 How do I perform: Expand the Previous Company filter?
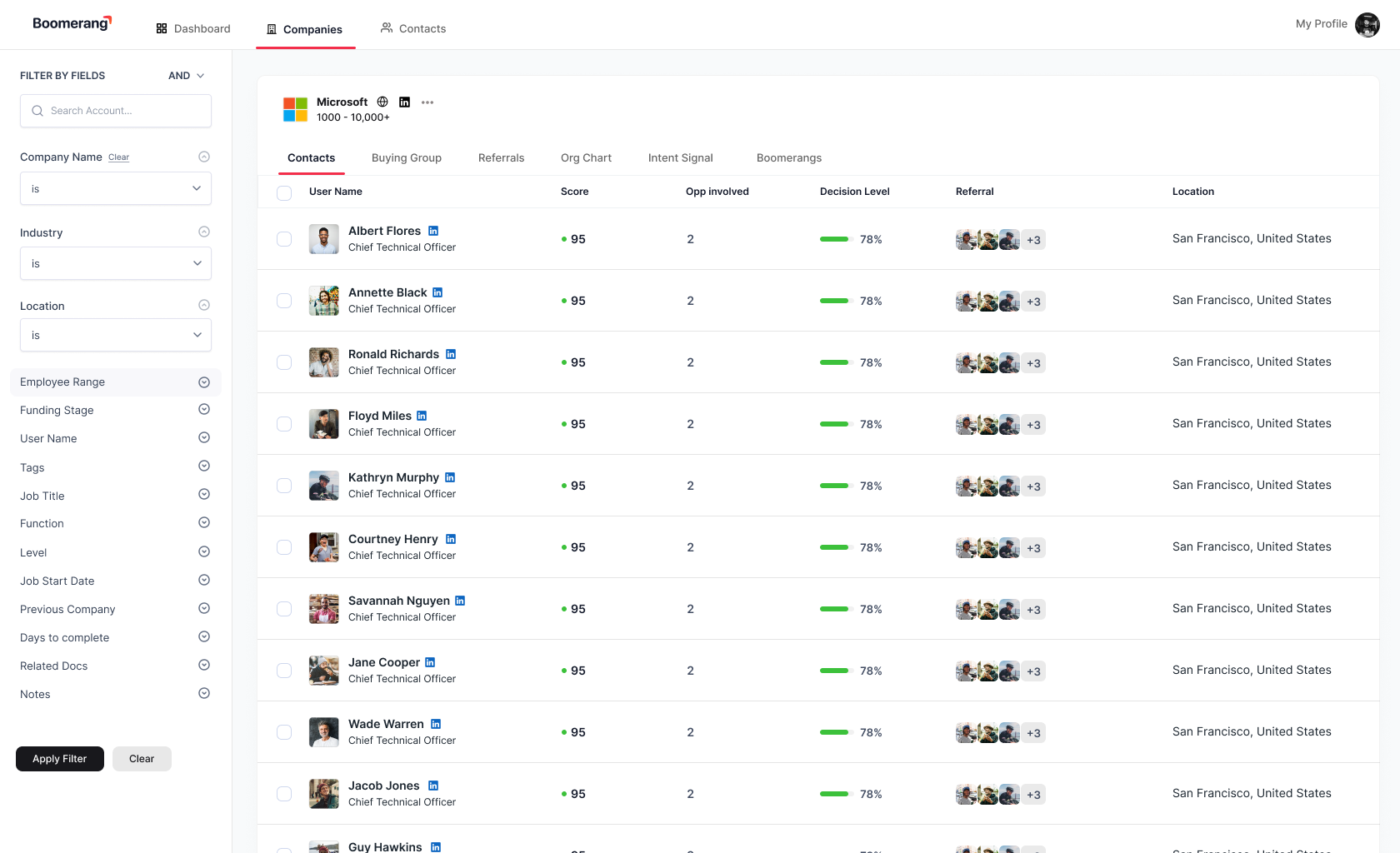pos(204,608)
